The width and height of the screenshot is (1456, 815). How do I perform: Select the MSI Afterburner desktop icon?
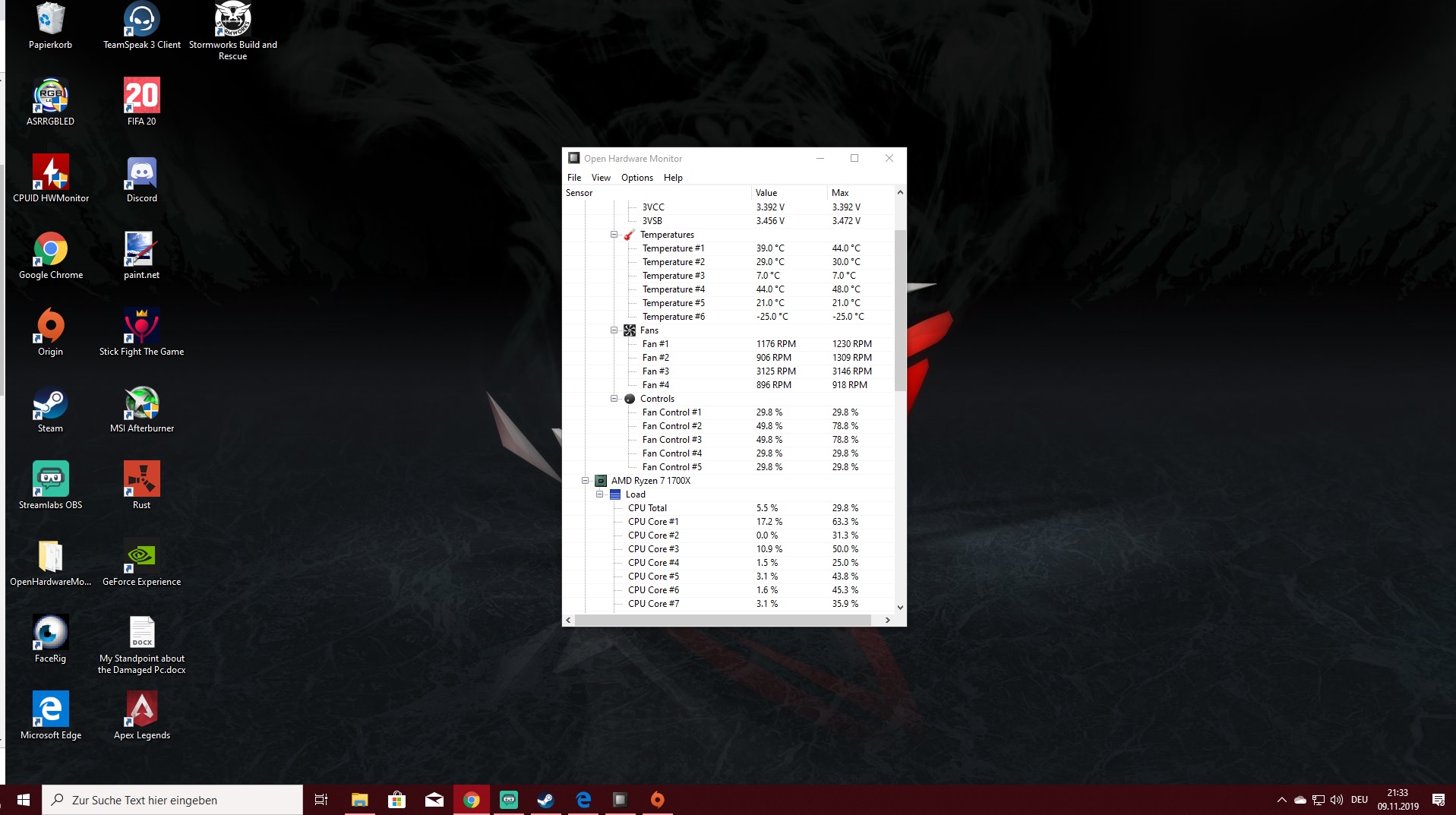point(142,409)
